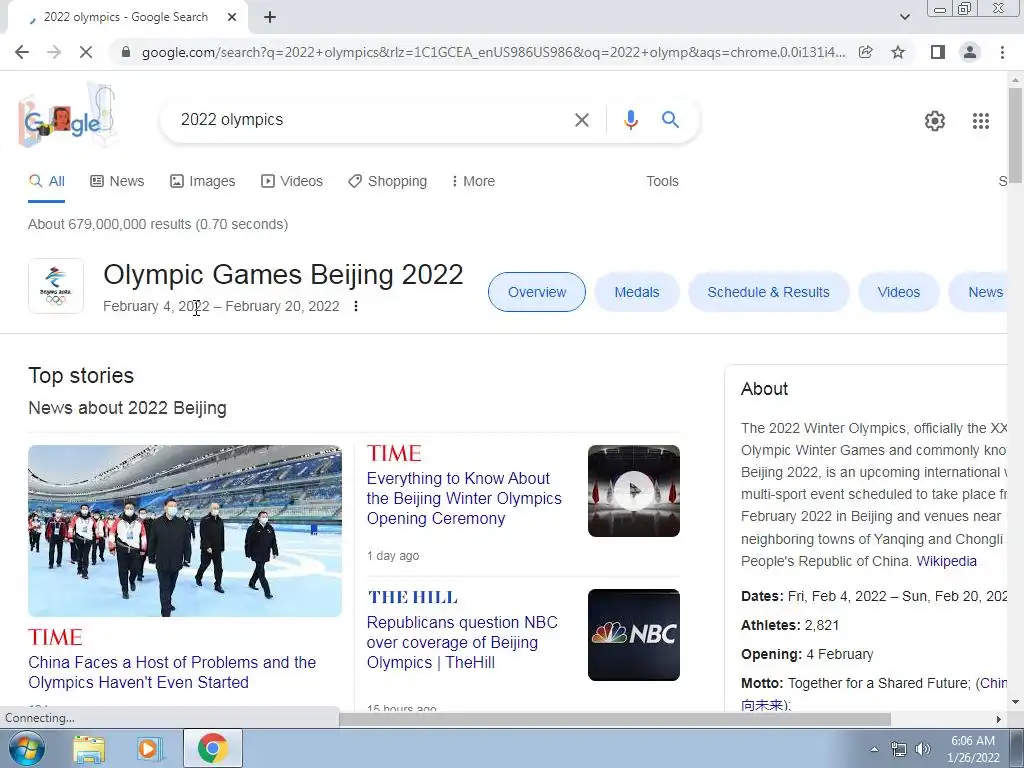Open a new browser tab
The image size is (1024, 768).
[x=270, y=18]
